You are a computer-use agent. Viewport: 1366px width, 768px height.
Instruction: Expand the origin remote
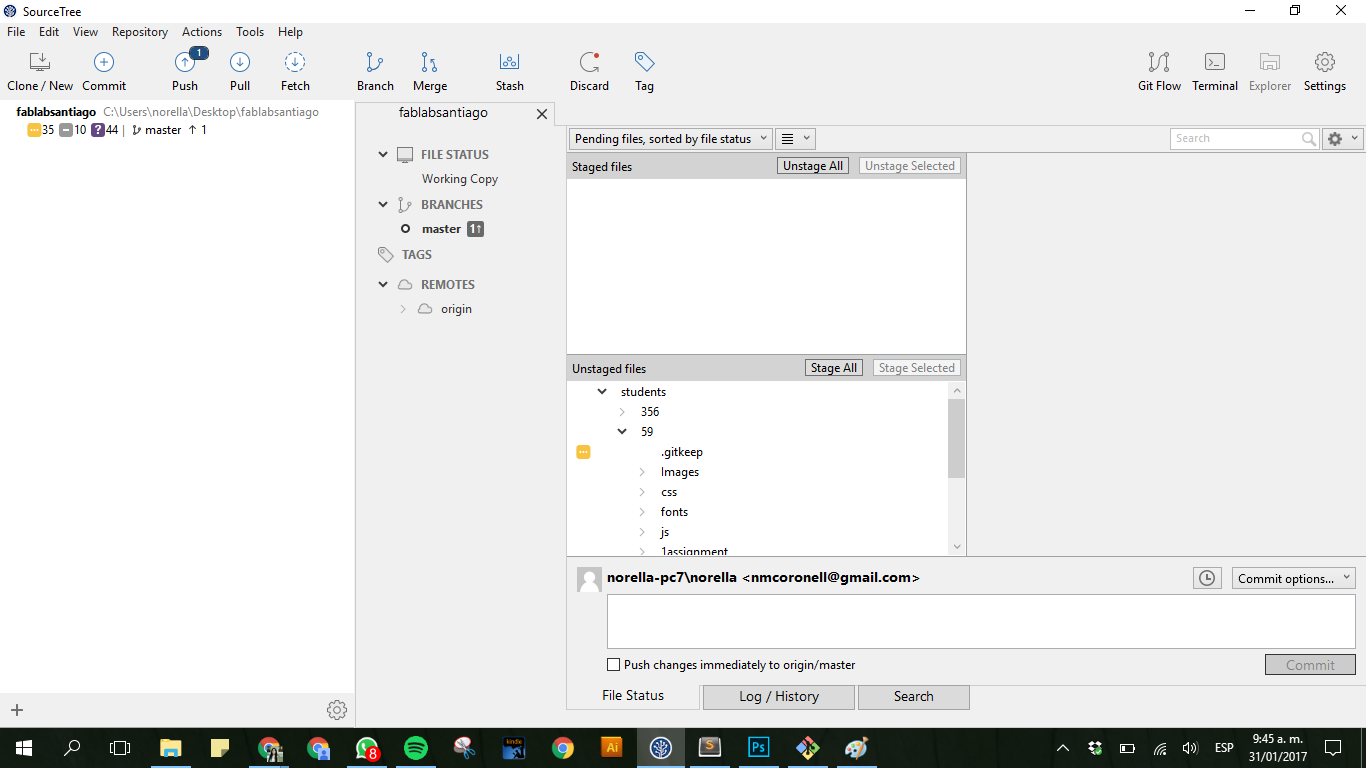tap(403, 309)
